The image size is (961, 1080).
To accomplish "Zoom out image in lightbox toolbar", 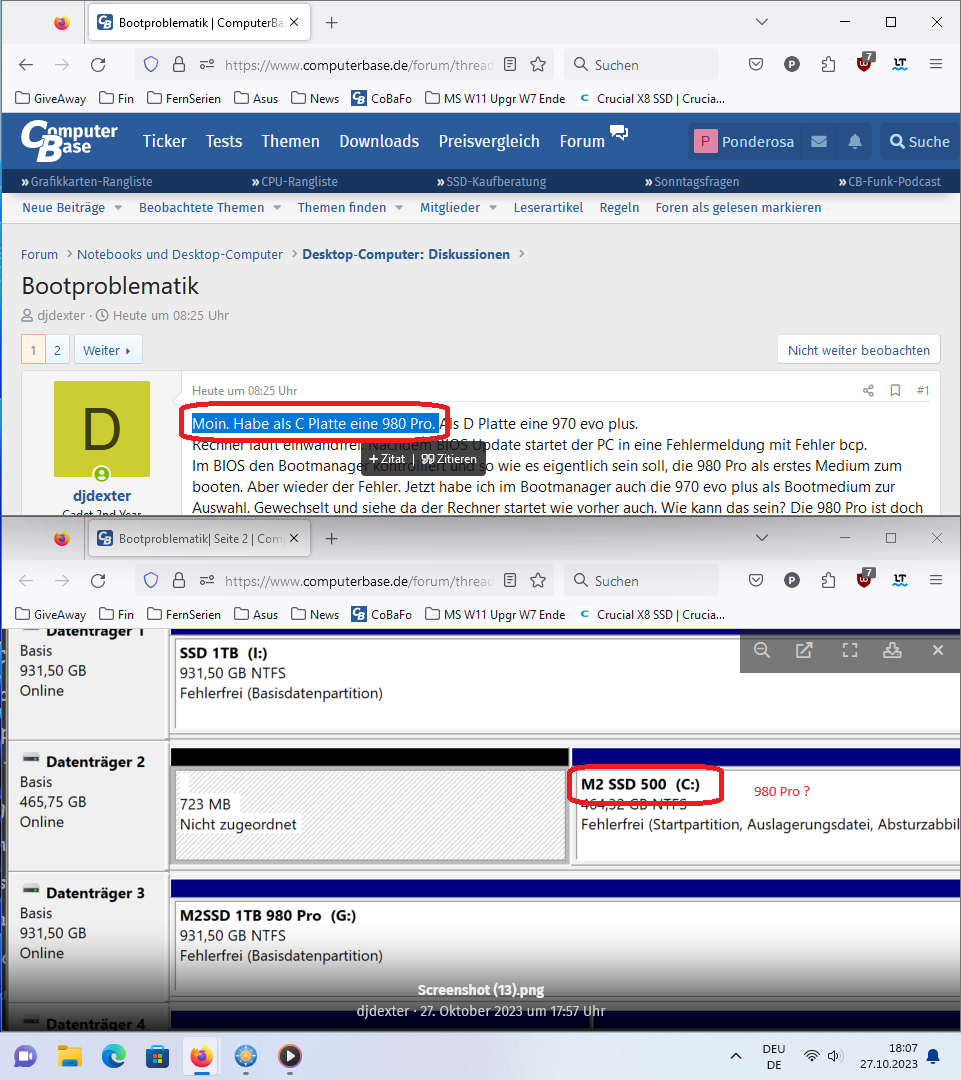I will pyautogui.click(x=761, y=650).
